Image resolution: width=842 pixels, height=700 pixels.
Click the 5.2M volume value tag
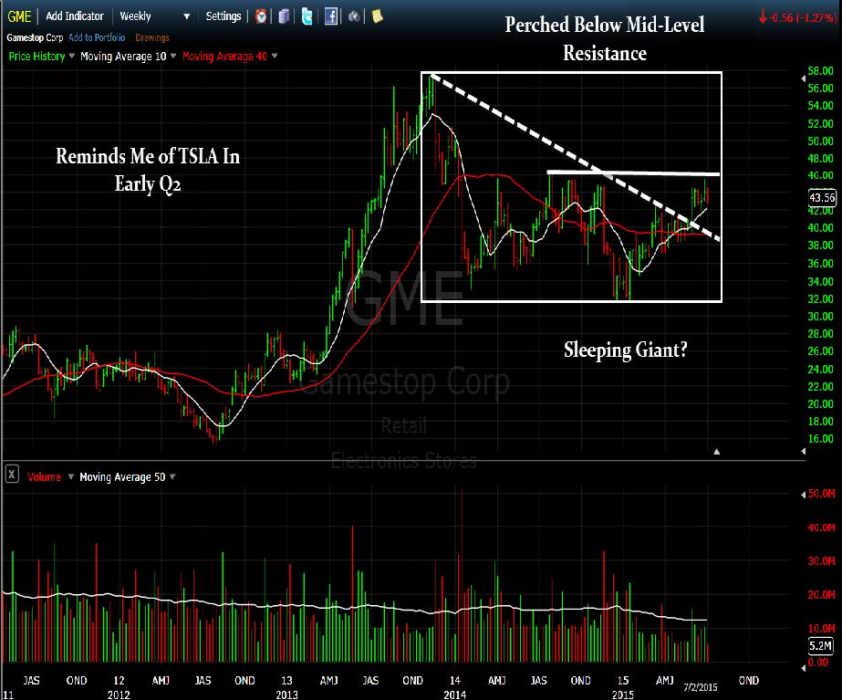point(821,645)
